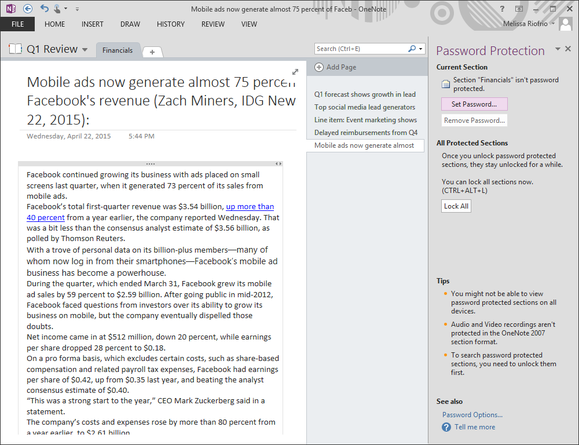The image size is (579, 445).
Task: Open the FILE tab
Action: (x=17, y=24)
